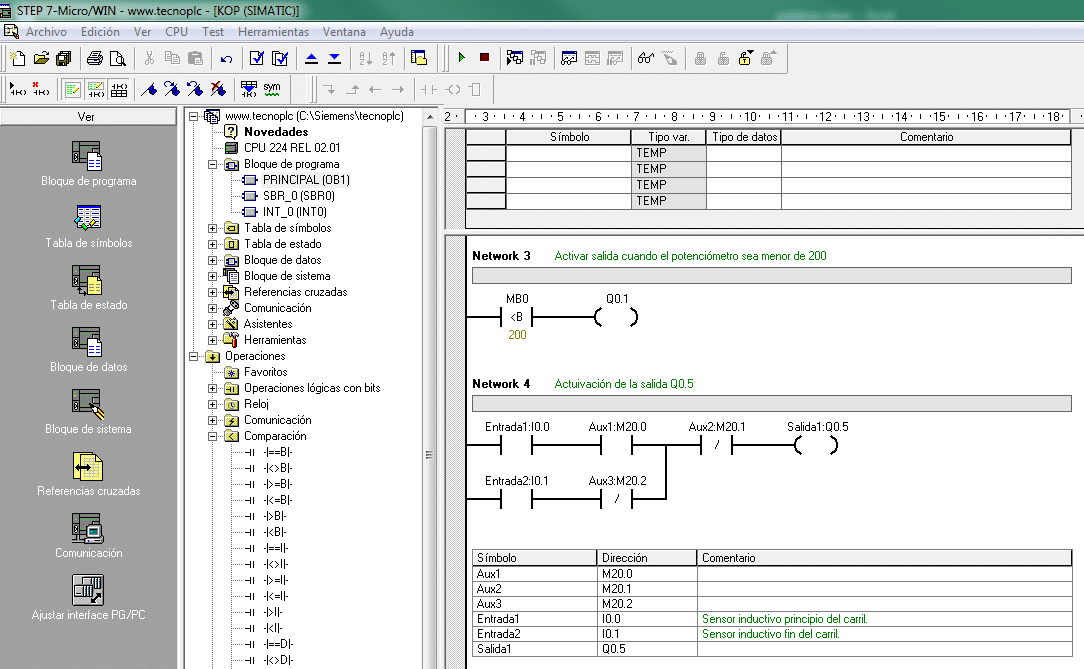
Task: Click the glasses program status icon
Action: click(645, 58)
